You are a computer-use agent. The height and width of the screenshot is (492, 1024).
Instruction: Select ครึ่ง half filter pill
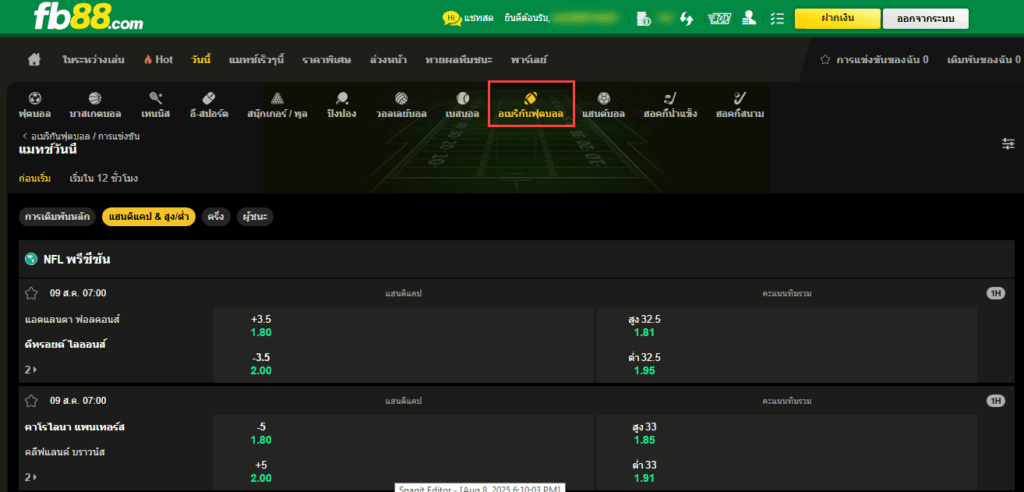(x=216, y=217)
